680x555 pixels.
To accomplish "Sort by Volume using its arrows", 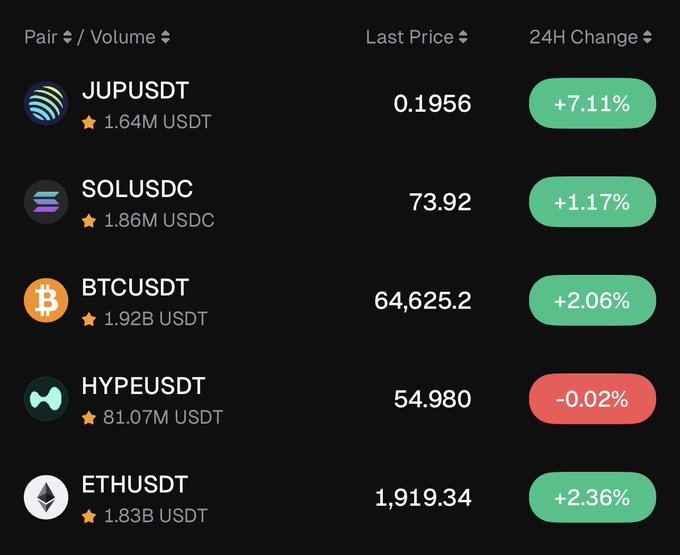I will tap(165, 37).
